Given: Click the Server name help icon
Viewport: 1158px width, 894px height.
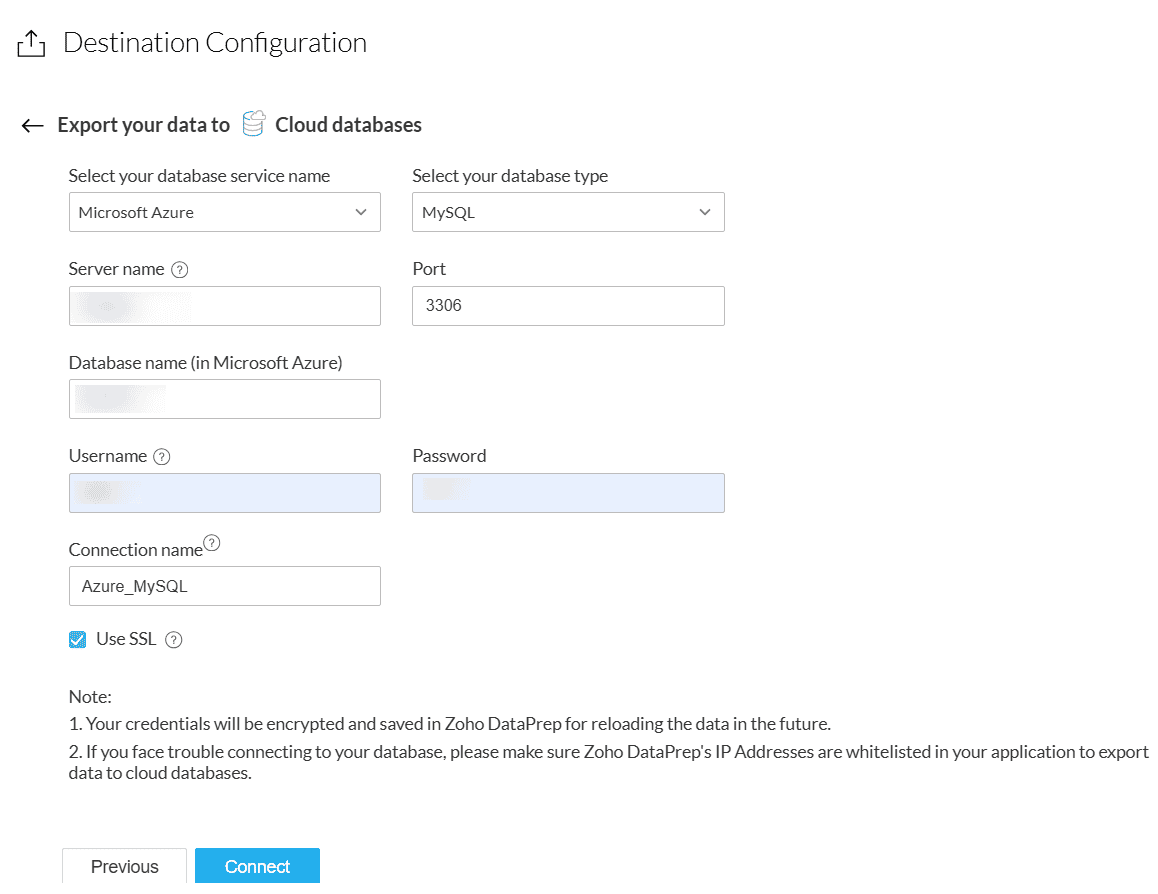Looking at the screenshot, I should (180, 270).
